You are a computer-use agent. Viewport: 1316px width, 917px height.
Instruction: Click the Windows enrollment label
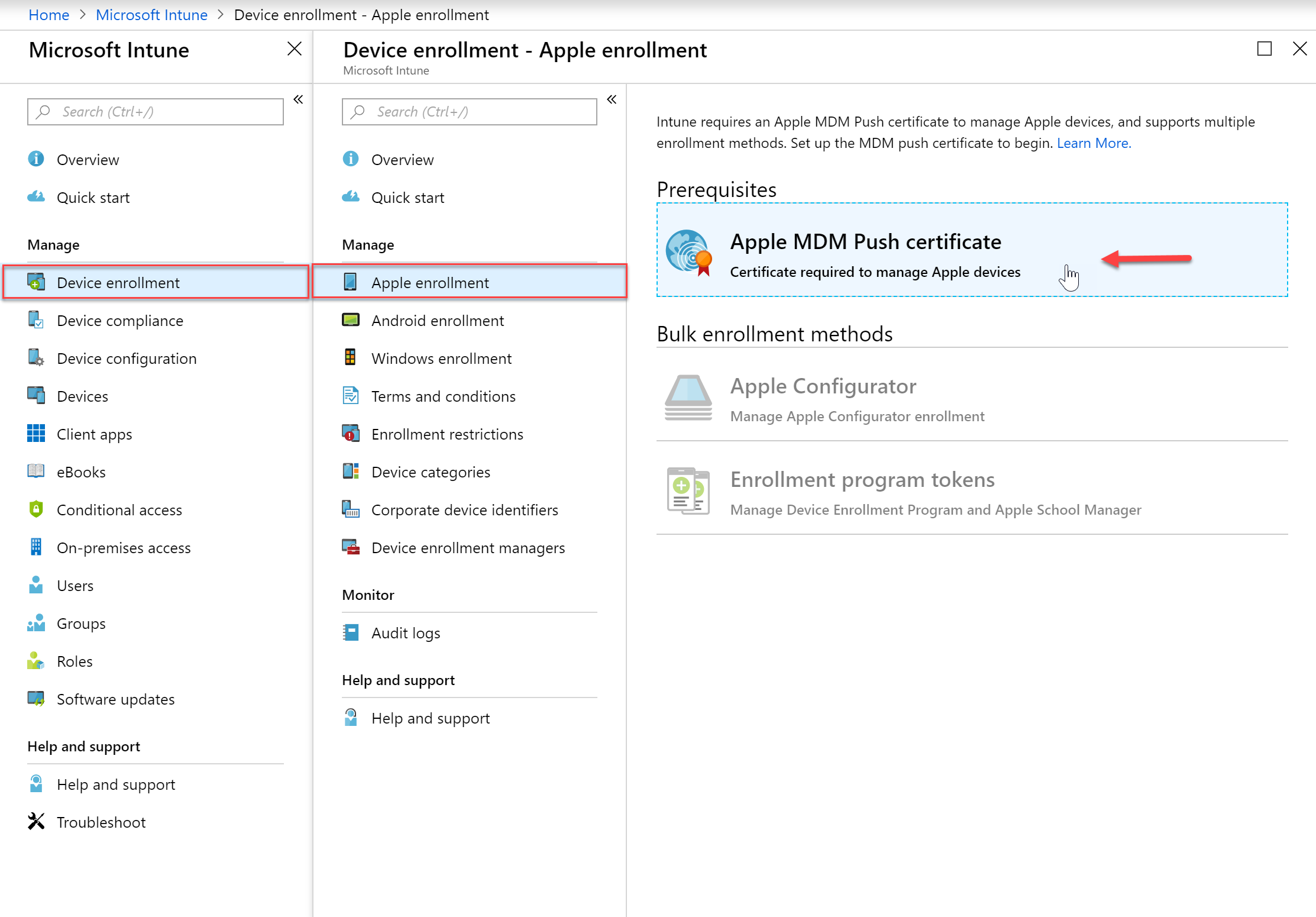442,359
